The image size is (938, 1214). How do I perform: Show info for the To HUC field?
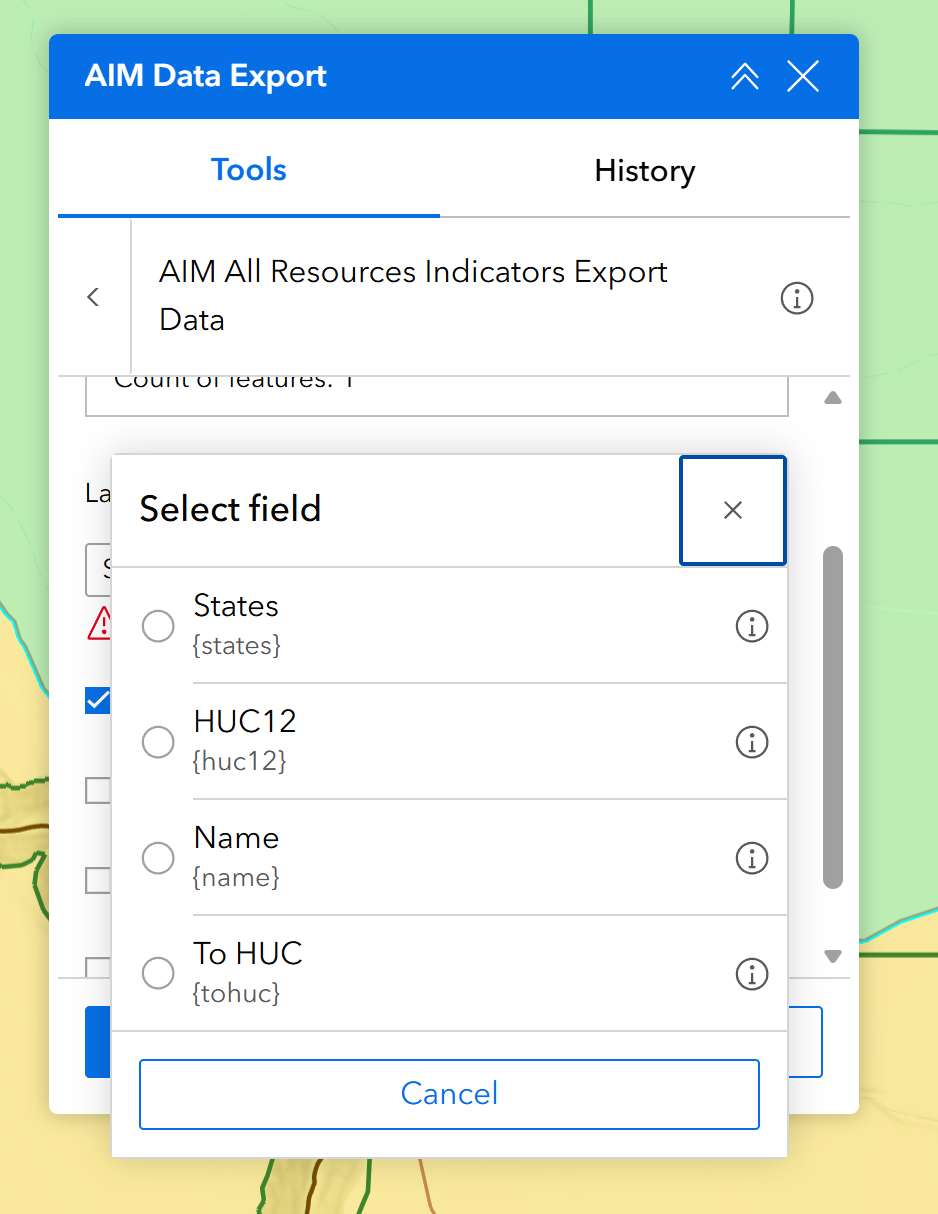[x=752, y=974]
